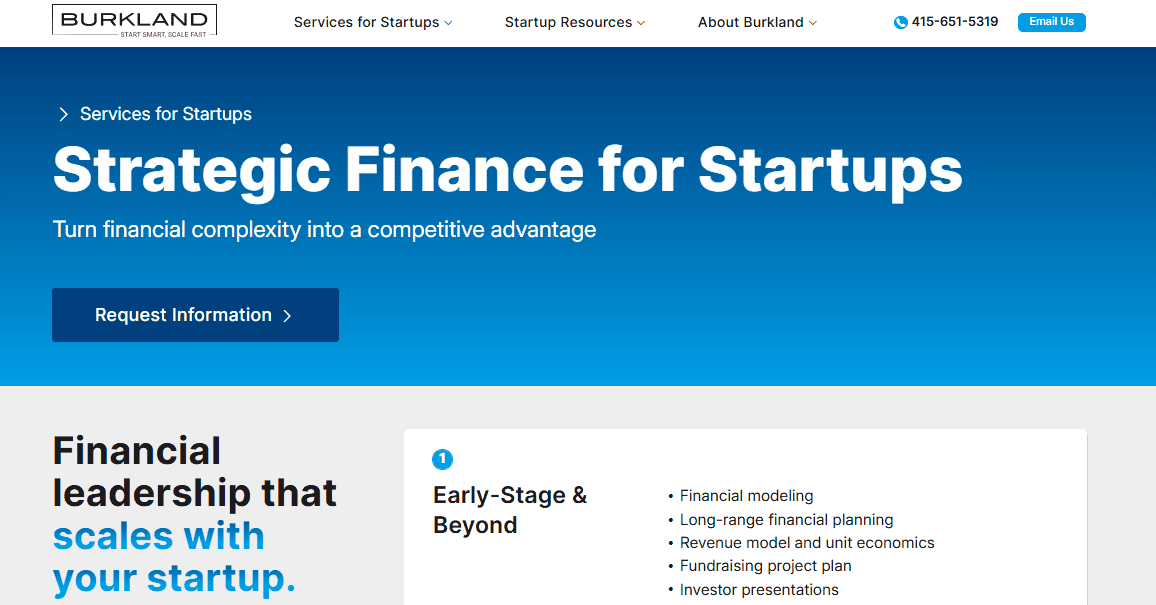Image resolution: width=1156 pixels, height=605 pixels.
Task: Open the Startup Resources nav menu
Action: (x=568, y=22)
